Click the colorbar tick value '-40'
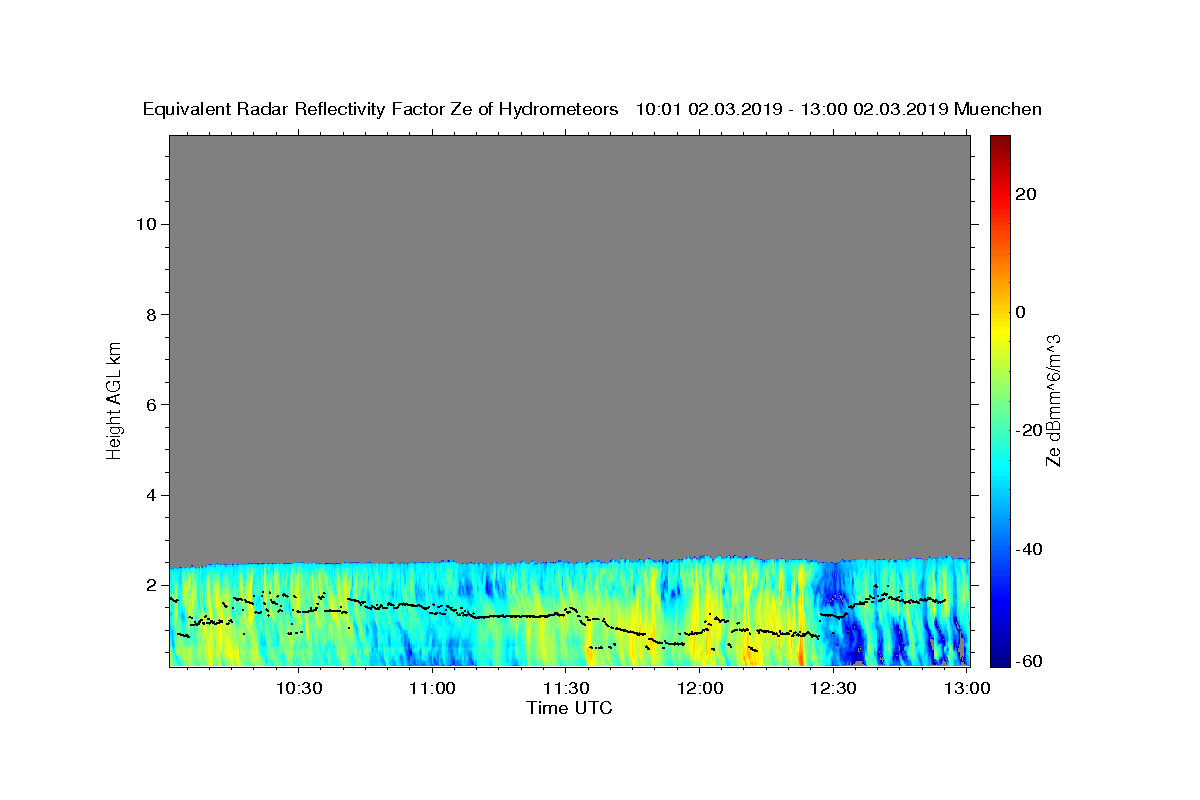Screen dimensions: 1200x800 (x=1030, y=549)
